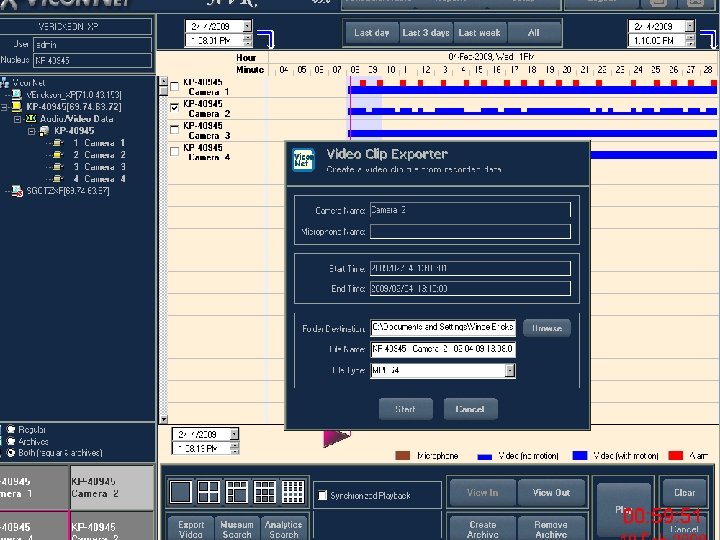Collapse the Audio/Video Data node

pyautogui.click(x=17, y=119)
